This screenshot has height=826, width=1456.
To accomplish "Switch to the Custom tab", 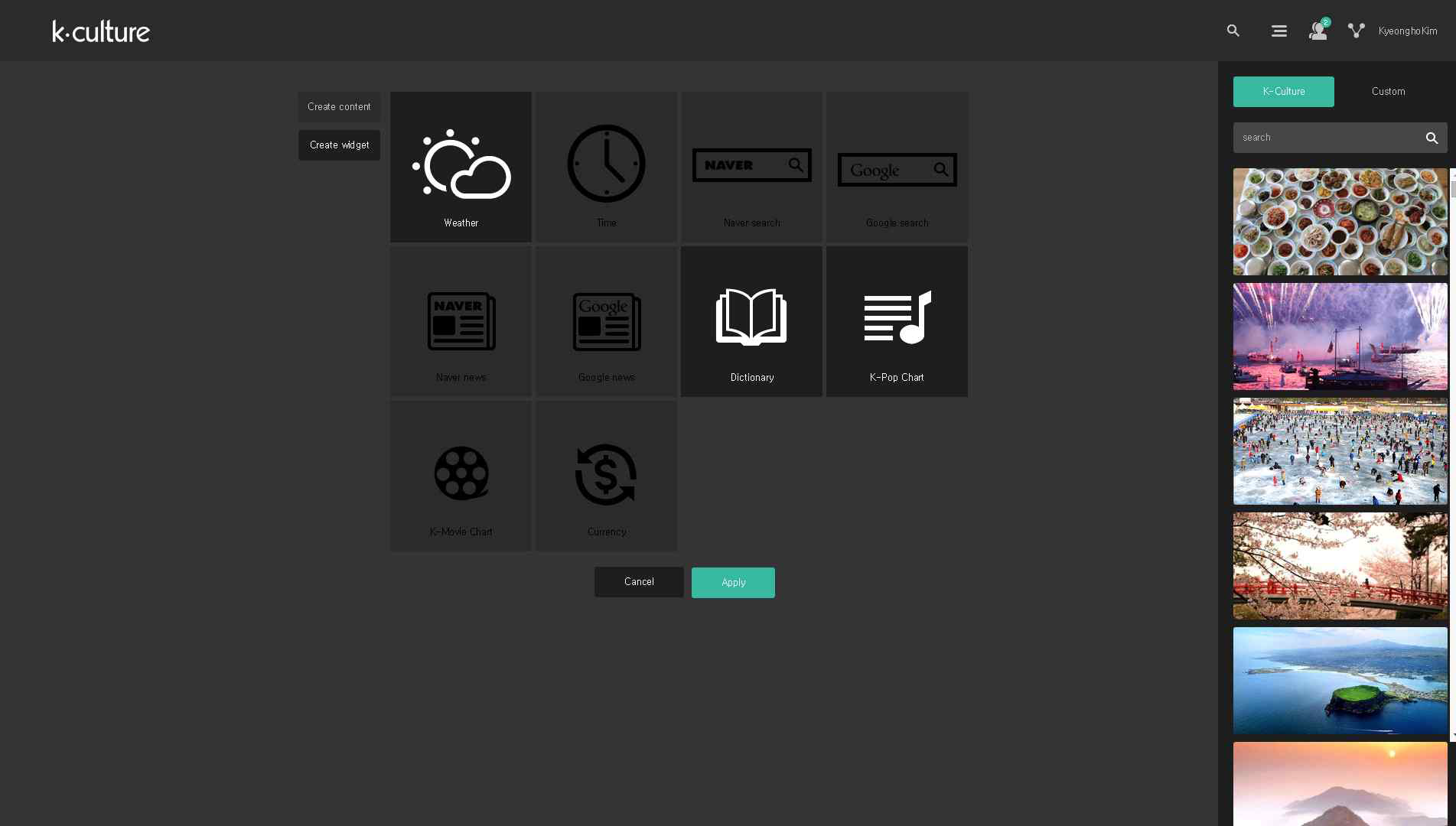I will point(1388,92).
